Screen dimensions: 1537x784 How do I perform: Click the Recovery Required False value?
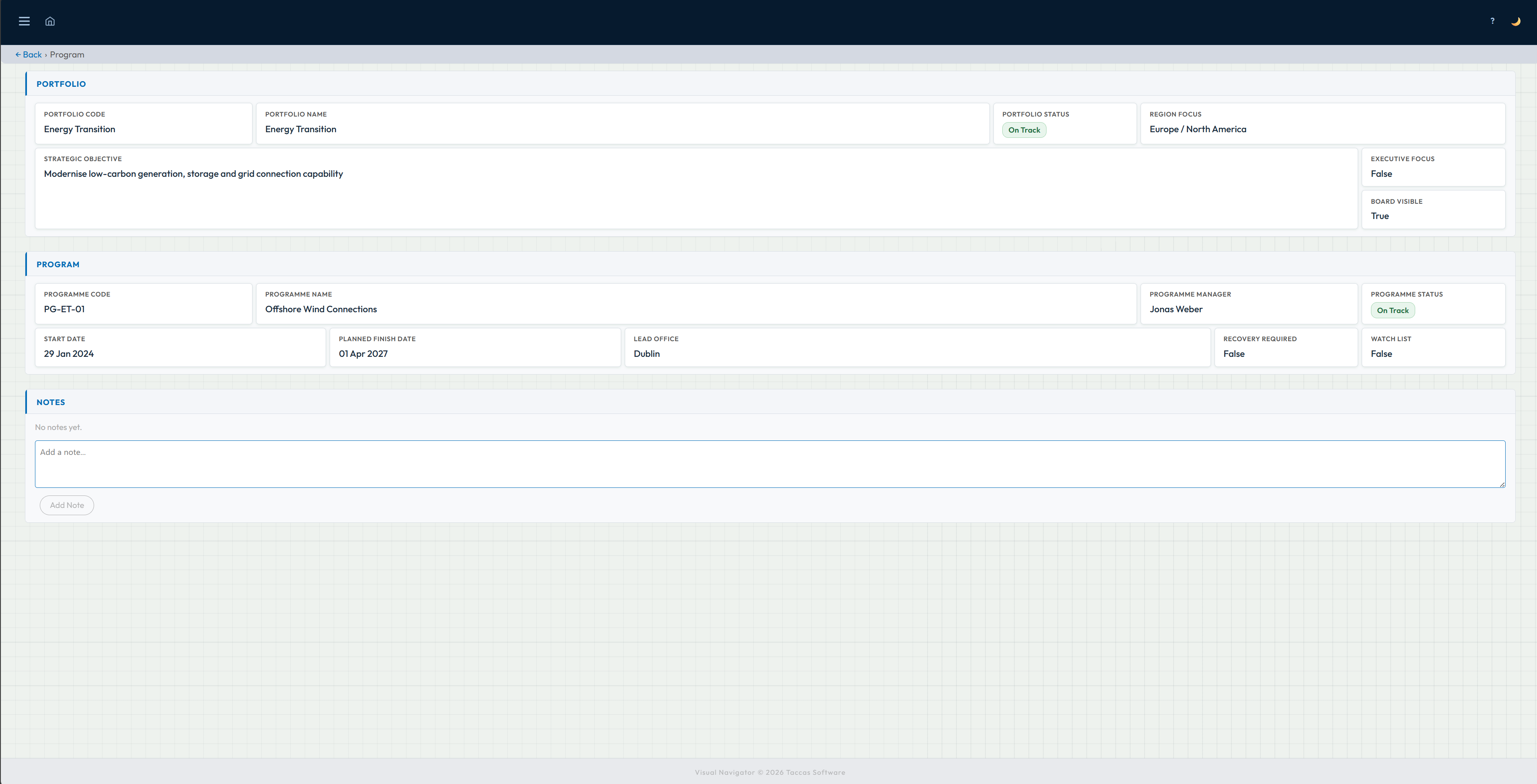coord(1233,354)
